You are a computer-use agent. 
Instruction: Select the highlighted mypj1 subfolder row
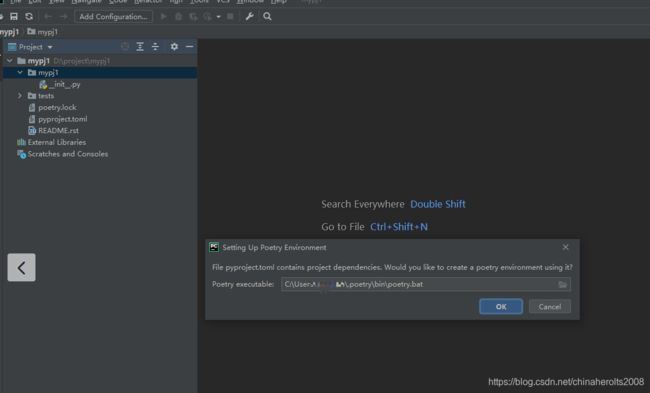pos(100,73)
